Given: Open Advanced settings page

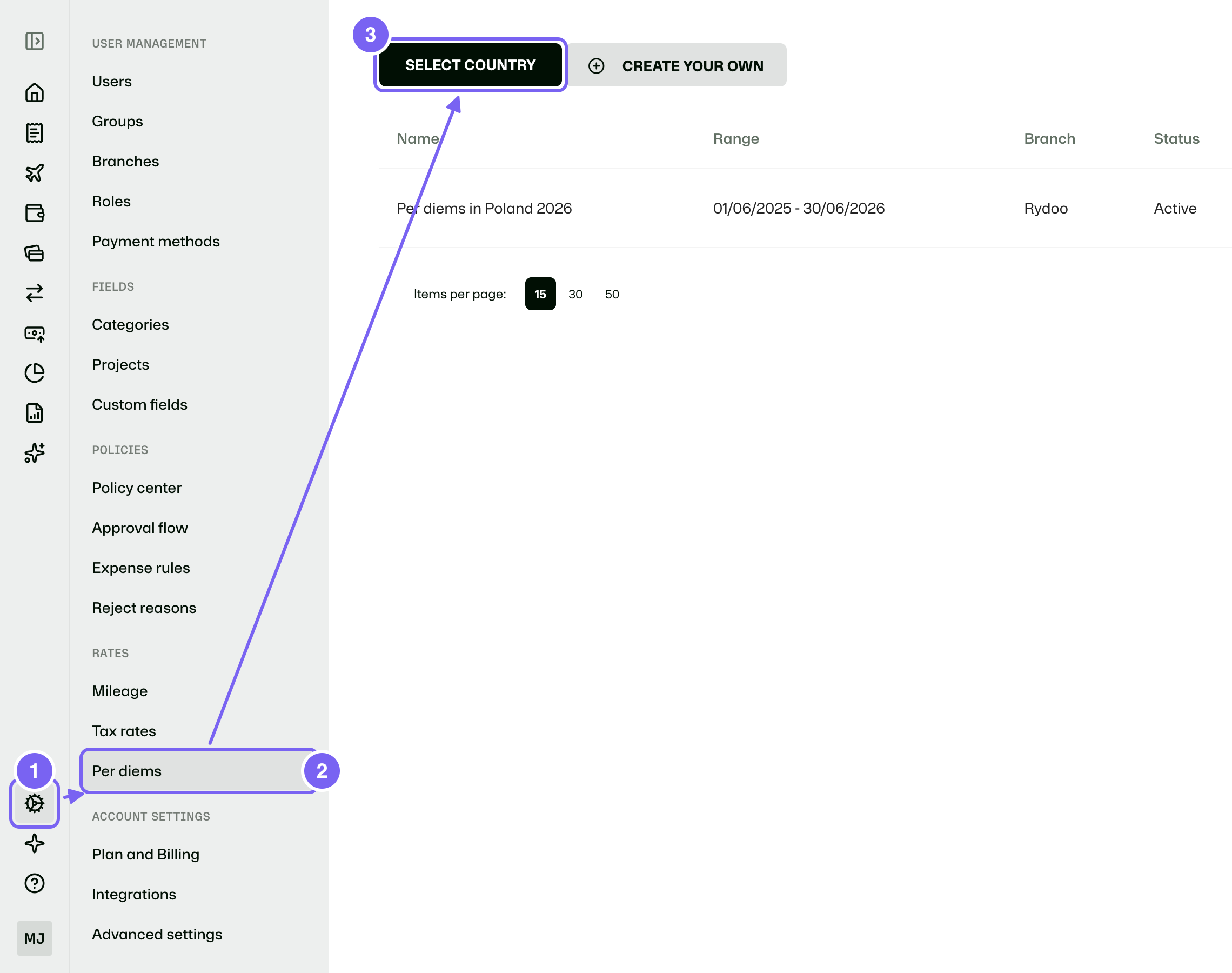Looking at the screenshot, I should click(157, 934).
